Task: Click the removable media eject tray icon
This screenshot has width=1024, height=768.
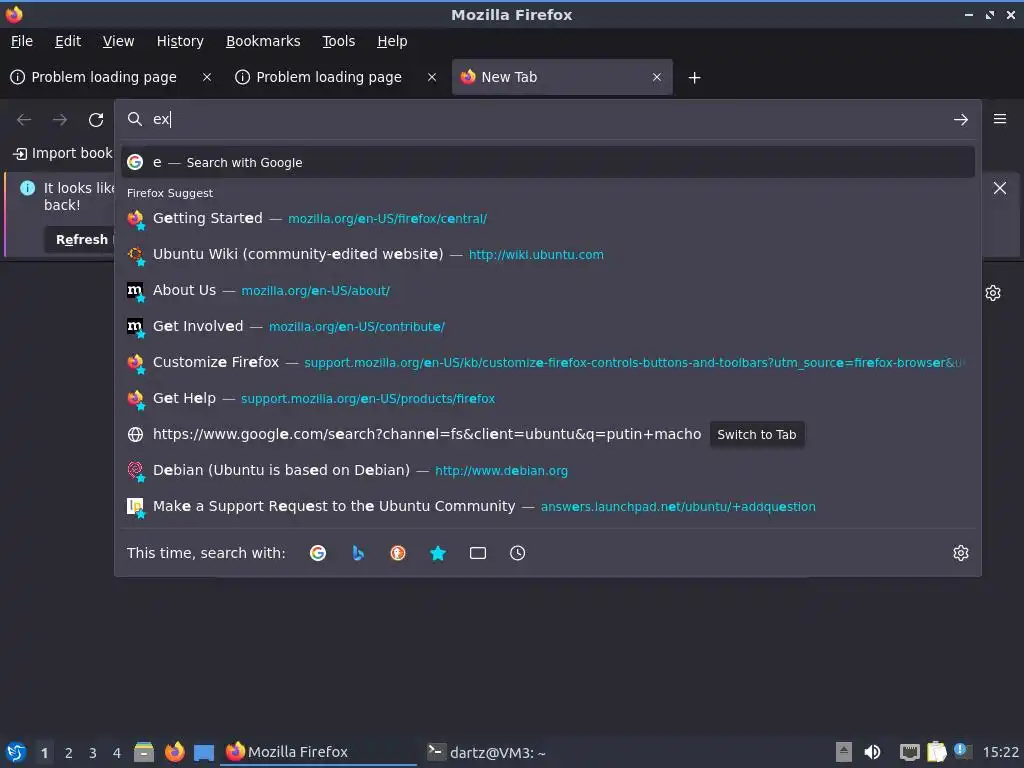Action: pyautogui.click(x=844, y=752)
